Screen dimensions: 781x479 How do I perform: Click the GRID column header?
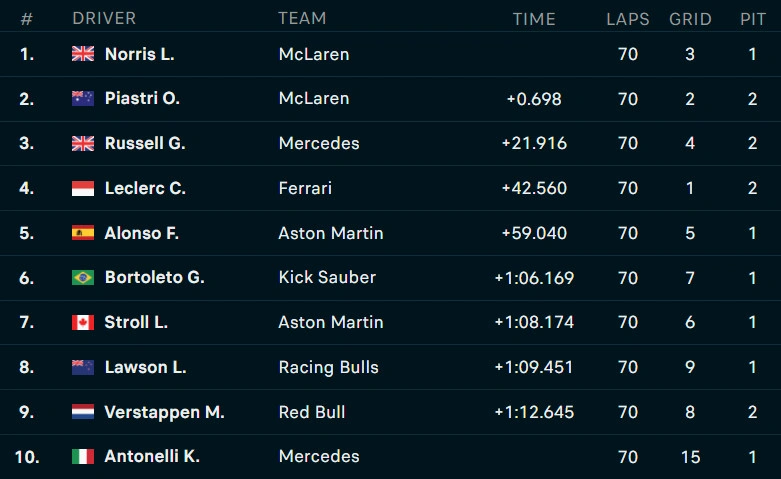pyautogui.click(x=690, y=19)
